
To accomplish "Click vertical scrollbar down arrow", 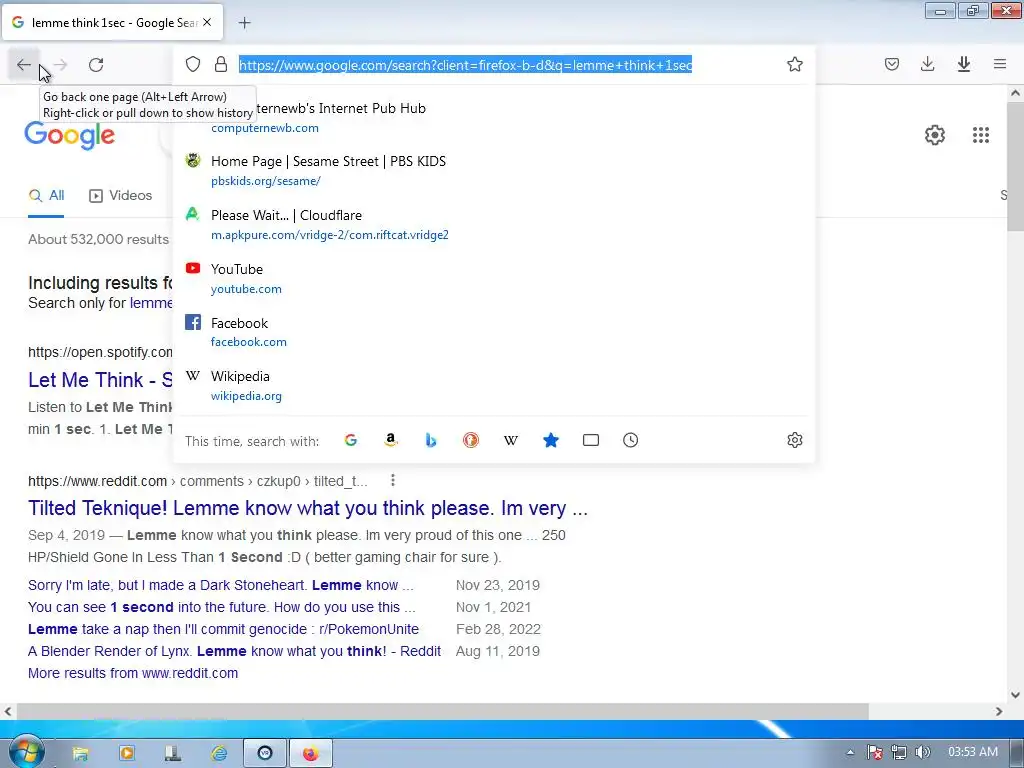I will (1015, 695).
